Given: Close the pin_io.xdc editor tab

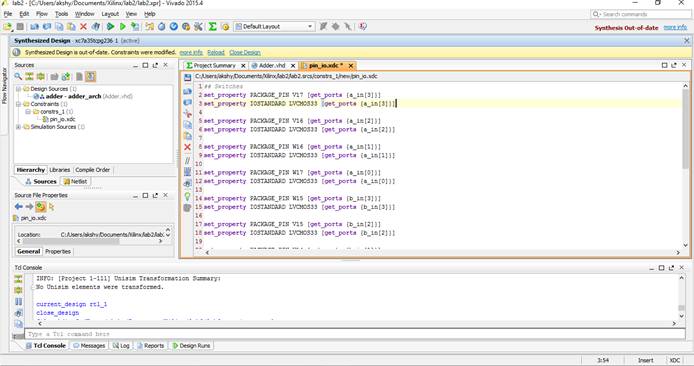Looking at the screenshot, I should pos(351,65).
